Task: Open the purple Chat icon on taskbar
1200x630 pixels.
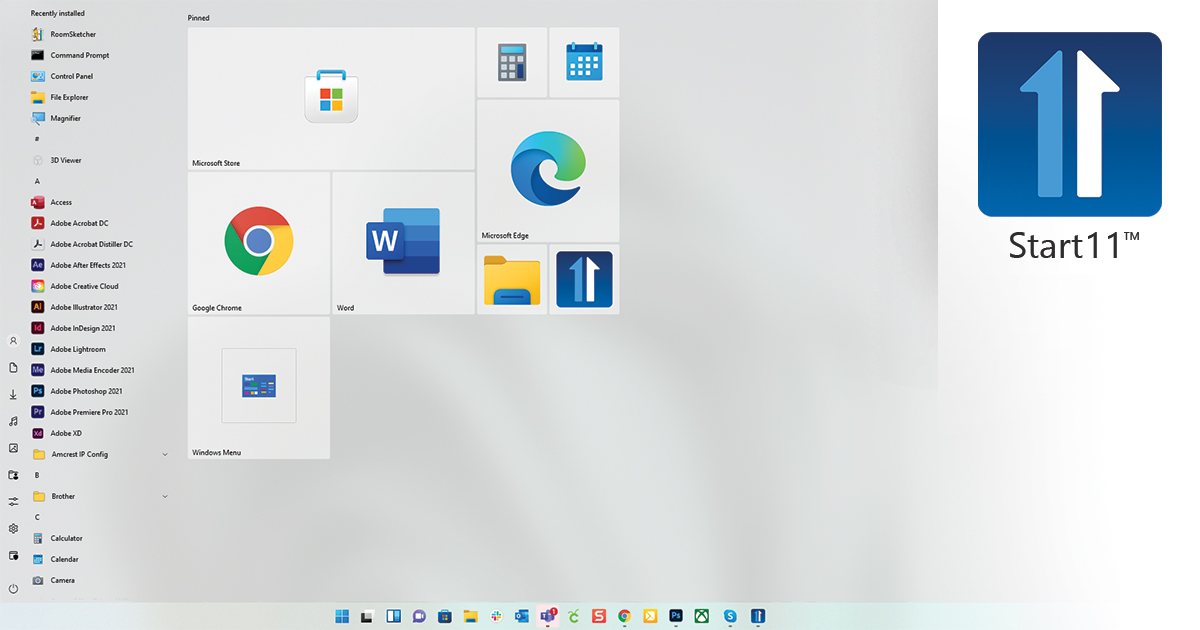Action: point(420,616)
